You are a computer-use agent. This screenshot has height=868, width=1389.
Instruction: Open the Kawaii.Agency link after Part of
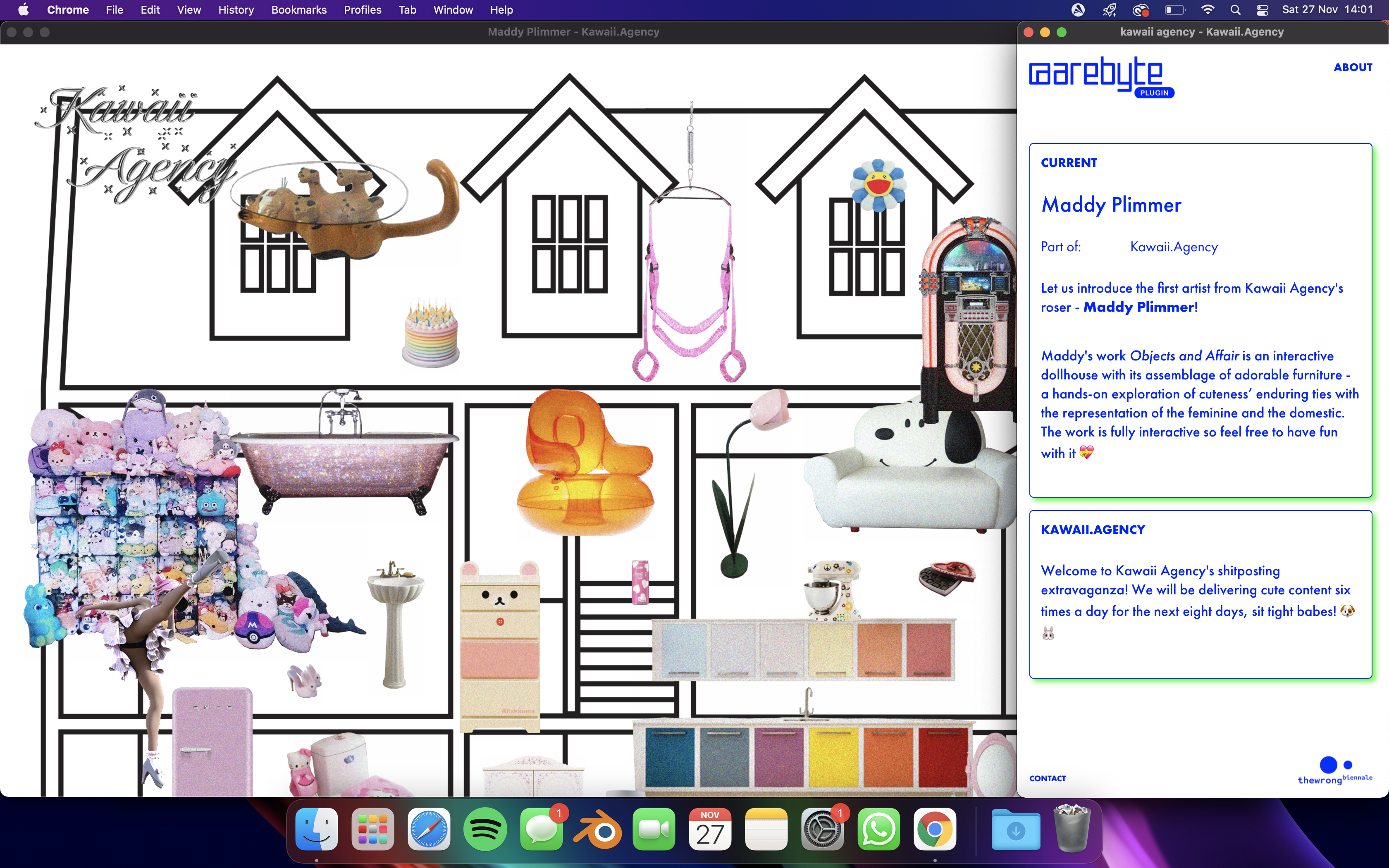(x=1174, y=247)
